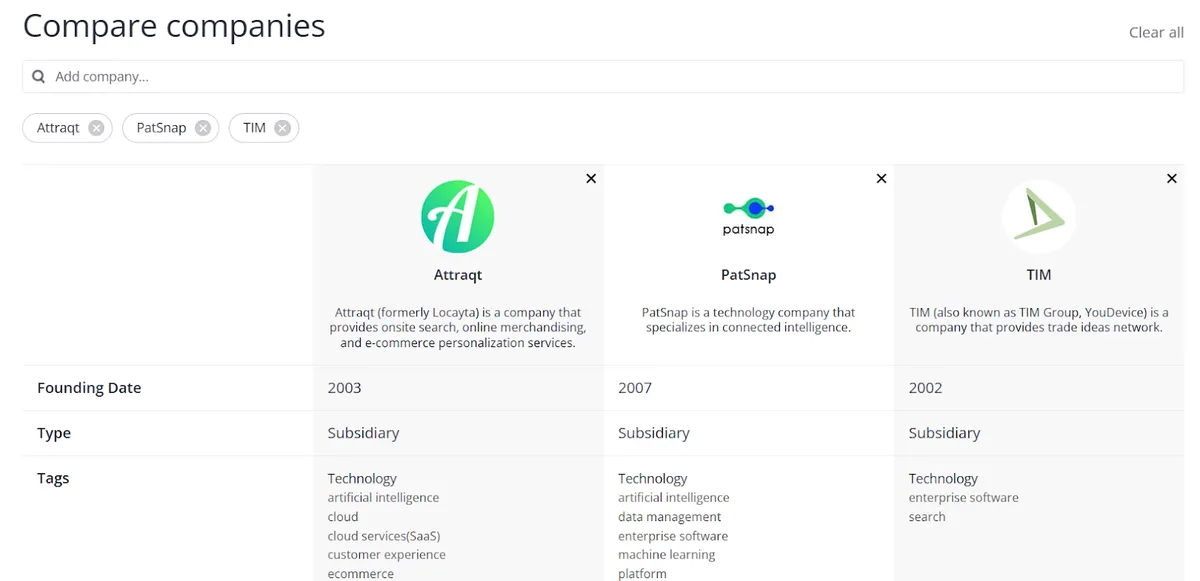This screenshot has height=581, width=1200.
Task: Click the ecommerce tag under Attraqt
Action: (361, 574)
